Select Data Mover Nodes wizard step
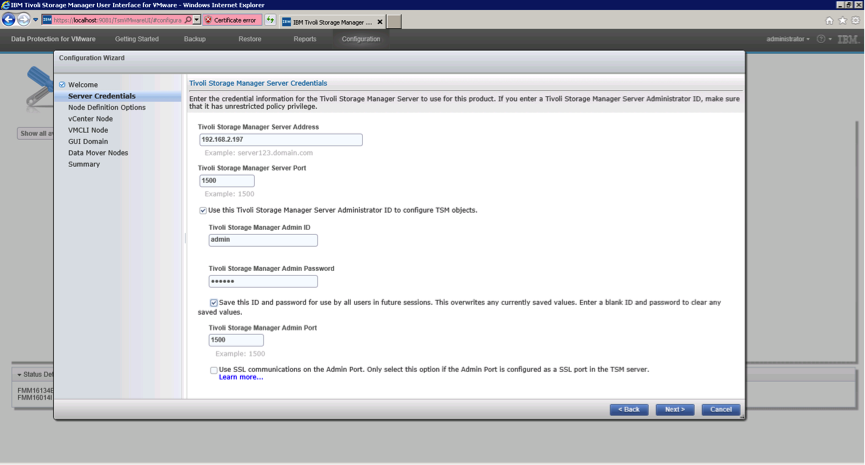 point(98,153)
